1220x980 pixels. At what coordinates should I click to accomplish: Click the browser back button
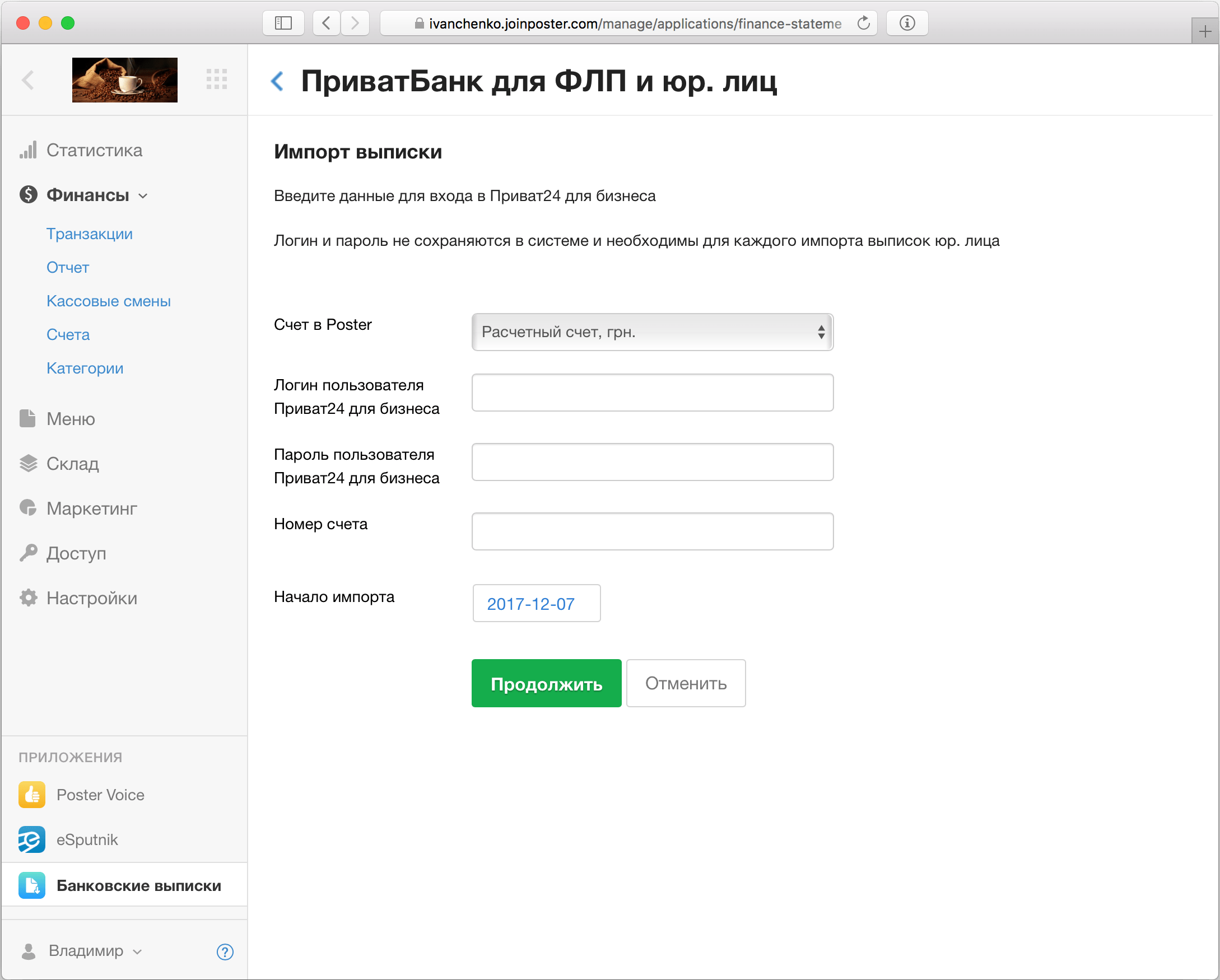[x=327, y=23]
